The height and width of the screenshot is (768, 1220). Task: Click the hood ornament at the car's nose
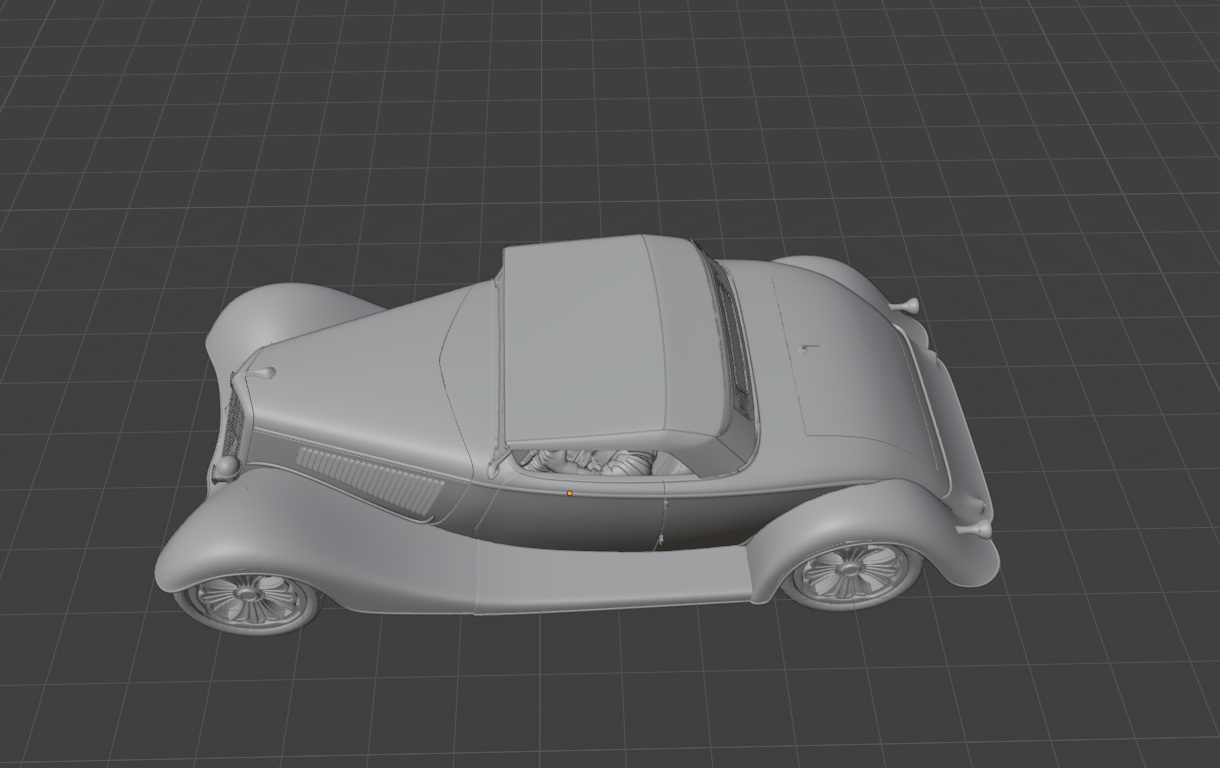[266, 373]
